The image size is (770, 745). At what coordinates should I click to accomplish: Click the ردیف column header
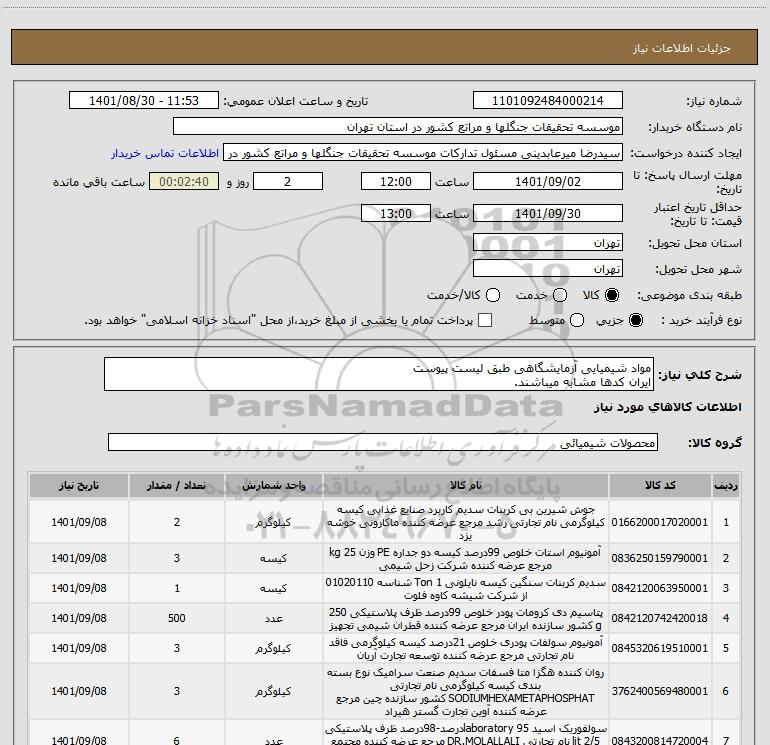coord(726,485)
